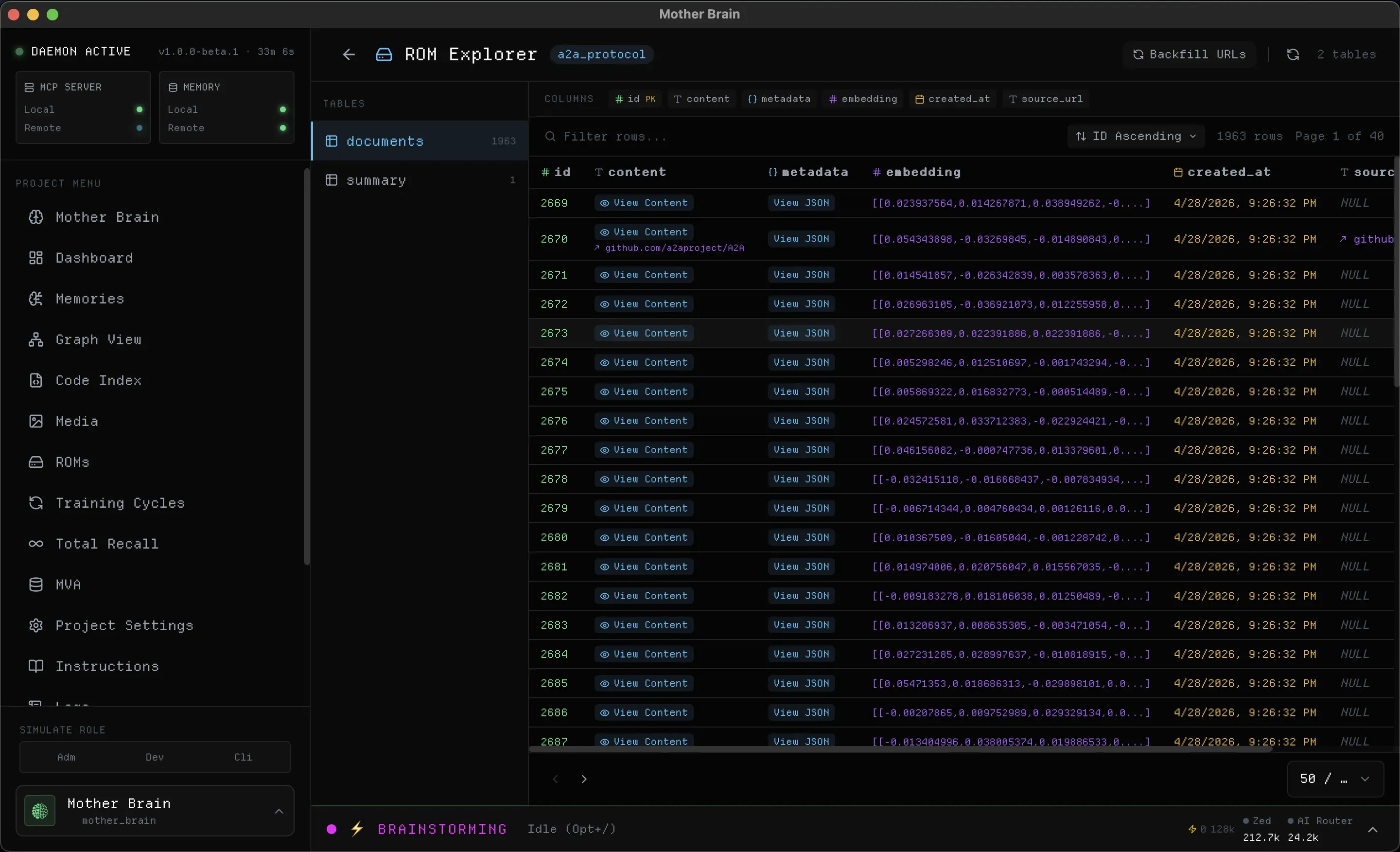Open github.com/a2aproject/A2A link in row 2670

[x=669, y=248]
